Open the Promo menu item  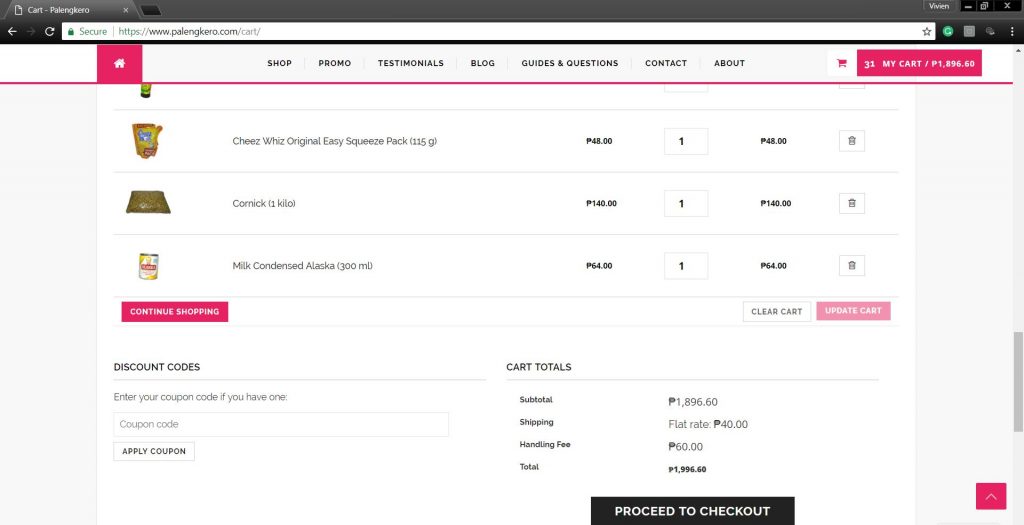point(335,63)
